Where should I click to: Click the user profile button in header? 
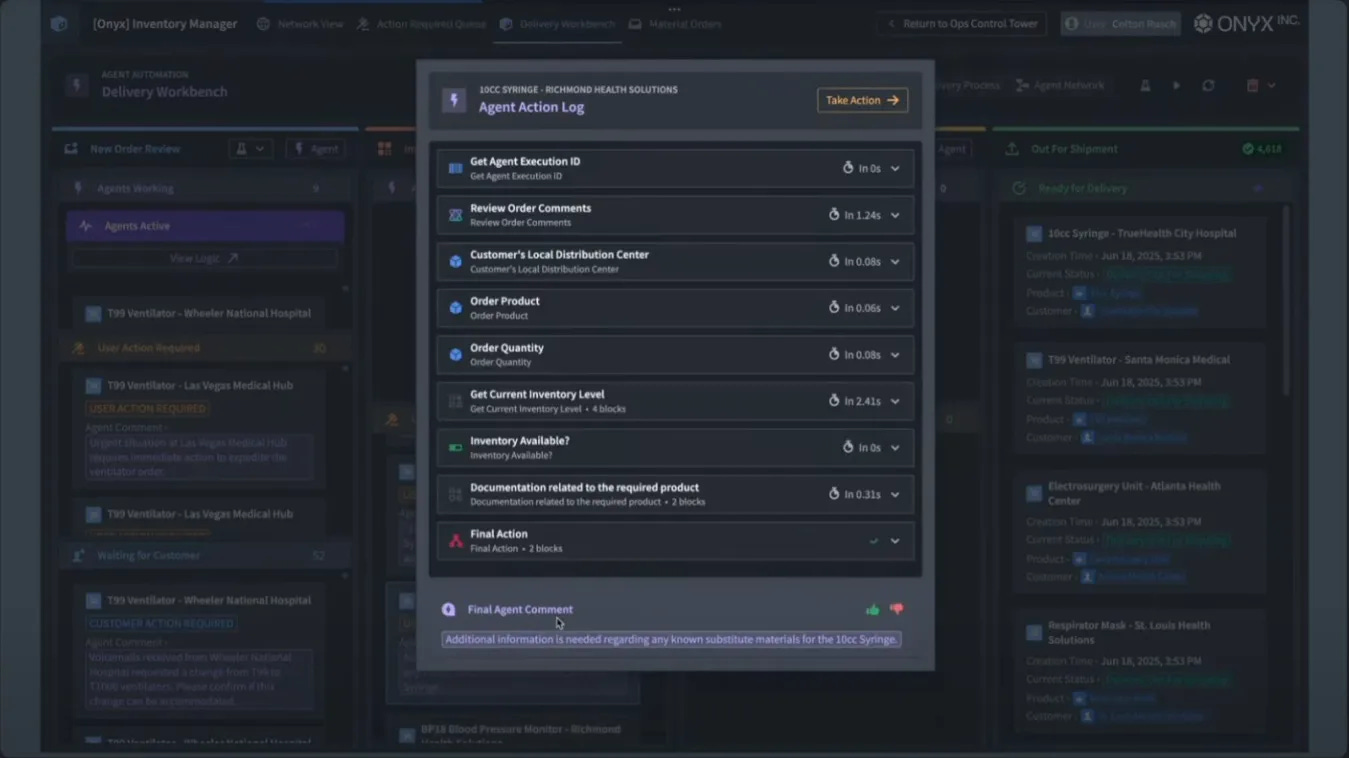click(x=1120, y=23)
